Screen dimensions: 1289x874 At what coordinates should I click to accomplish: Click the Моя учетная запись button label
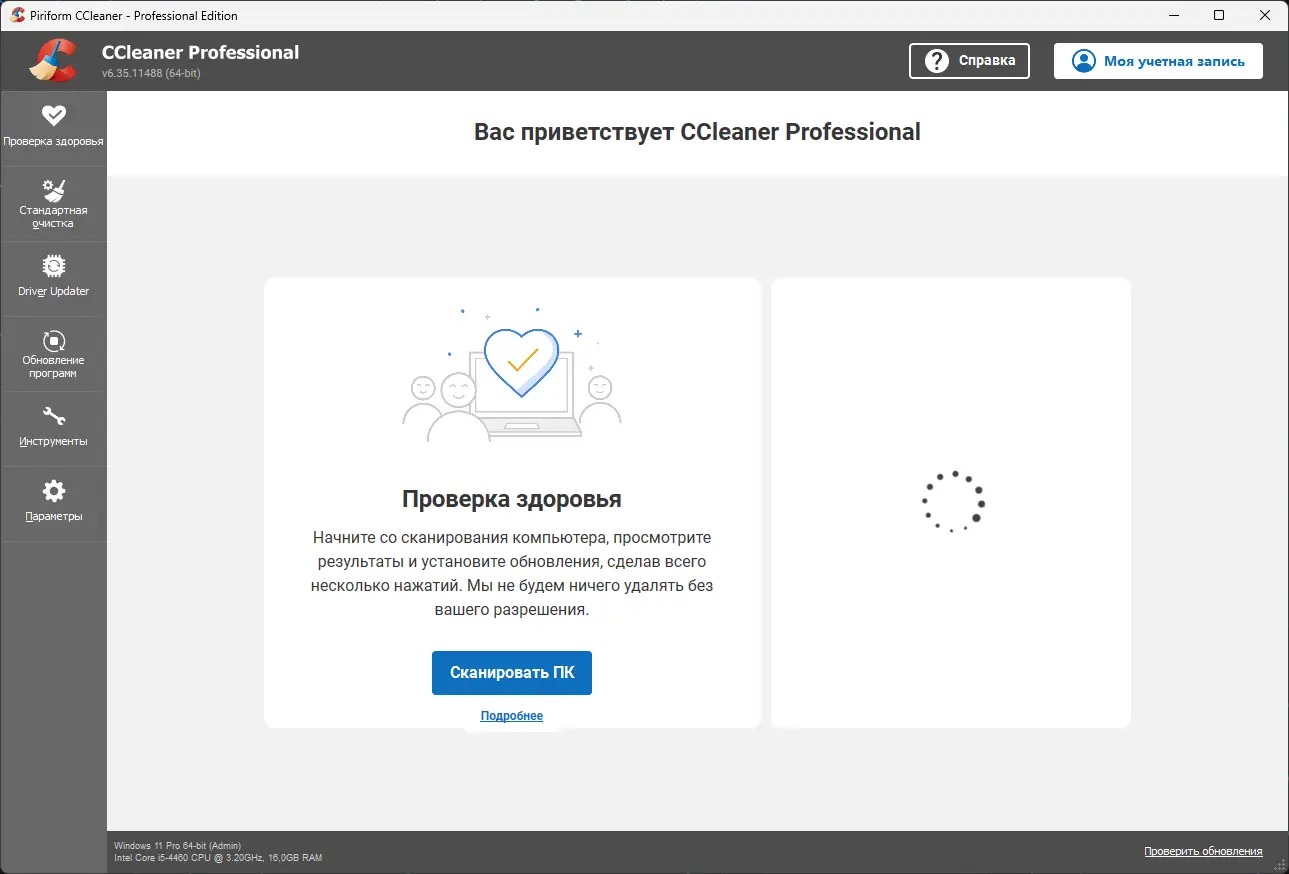(1174, 61)
